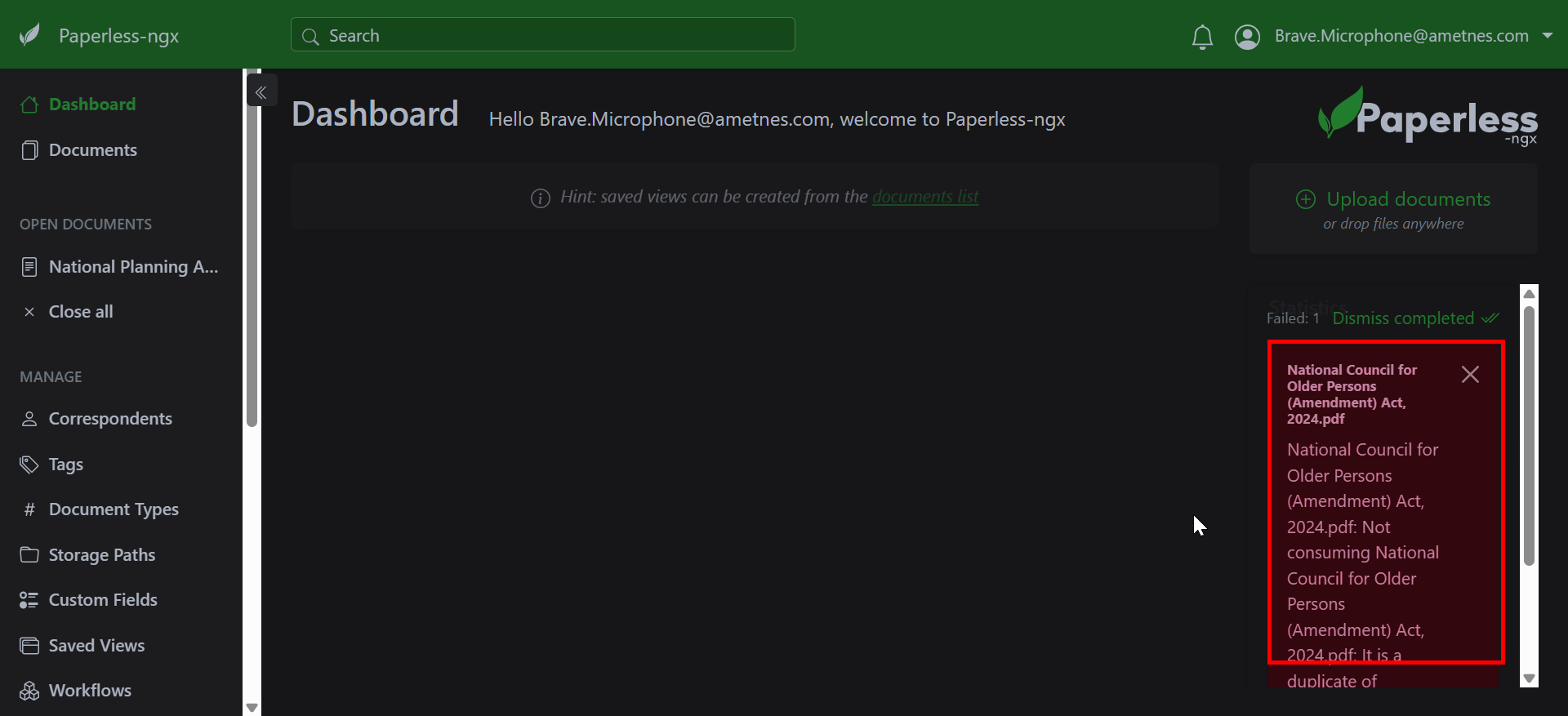Follow the documents list hint link
The height and width of the screenshot is (716, 1568).
[924, 197]
